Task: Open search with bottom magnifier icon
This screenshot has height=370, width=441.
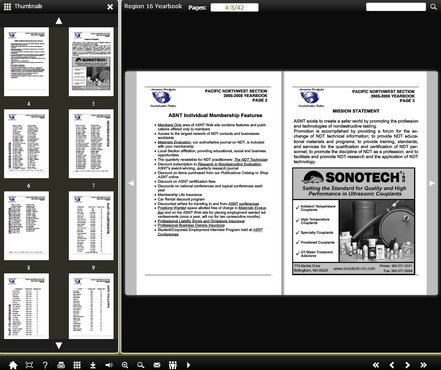Action: point(141,365)
